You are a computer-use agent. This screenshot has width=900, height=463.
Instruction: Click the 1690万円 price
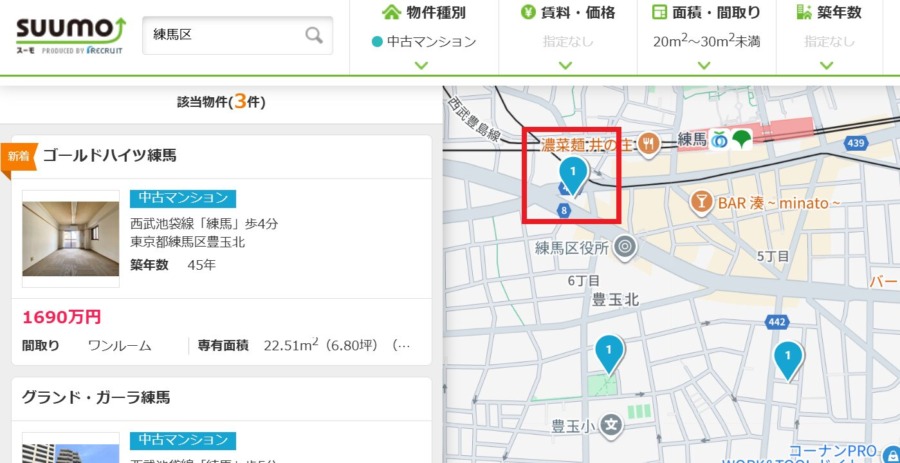pos(62,317)
